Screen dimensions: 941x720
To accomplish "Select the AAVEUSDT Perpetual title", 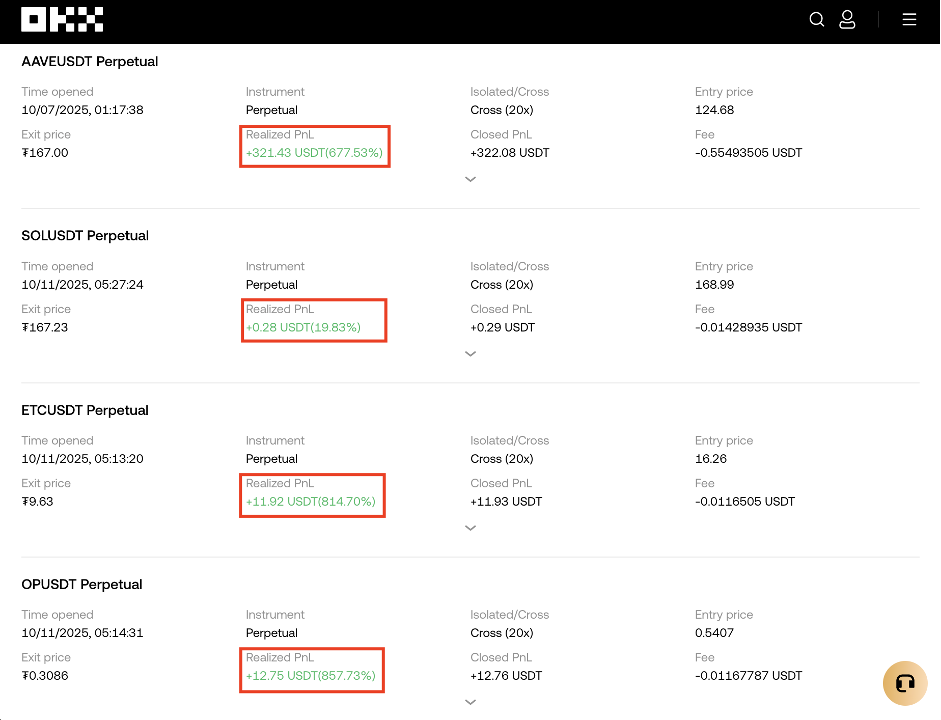I will click(x=90, y=61).
